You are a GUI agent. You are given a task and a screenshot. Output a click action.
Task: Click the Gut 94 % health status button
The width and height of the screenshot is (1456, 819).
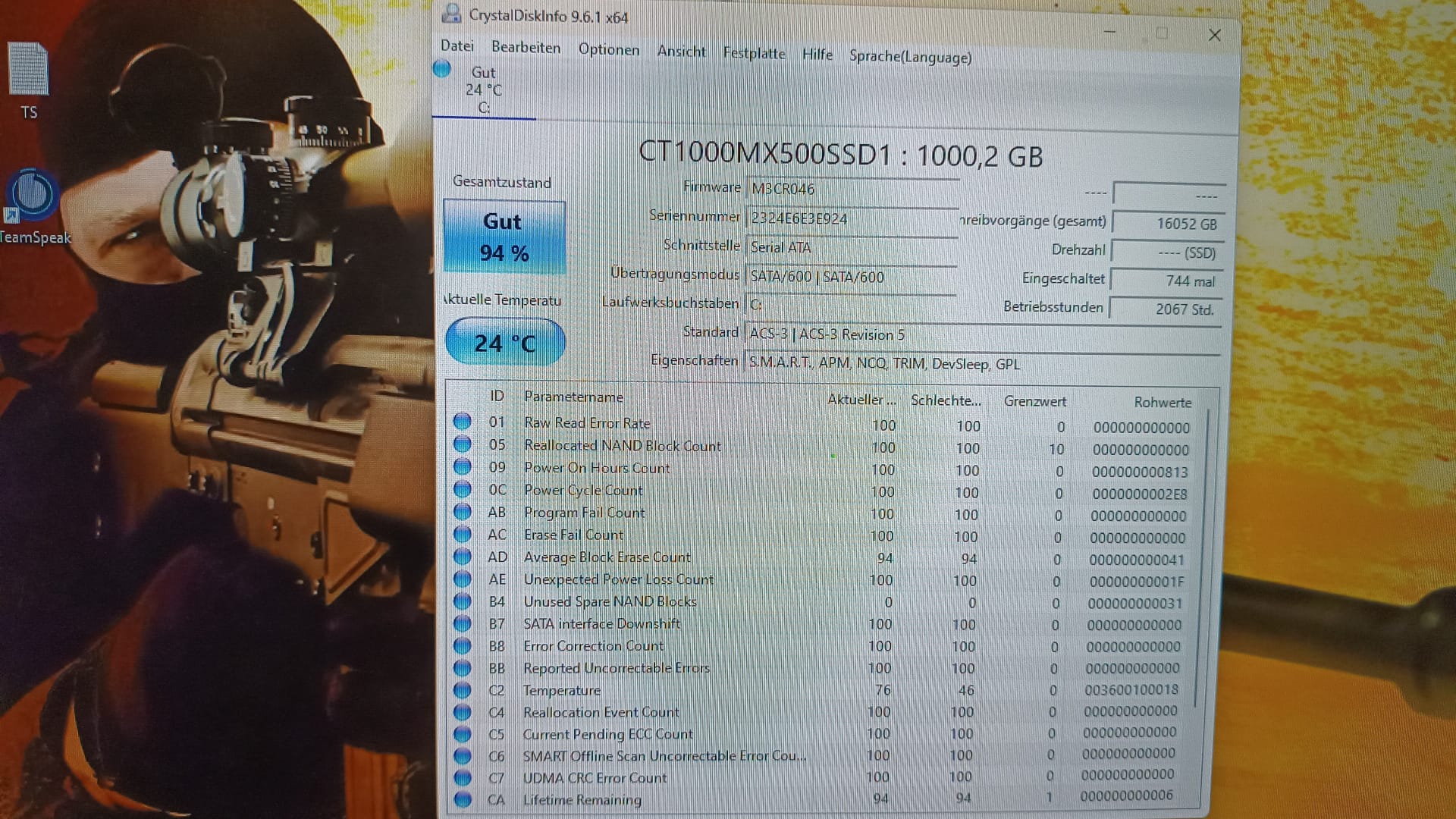coord(504,237)
